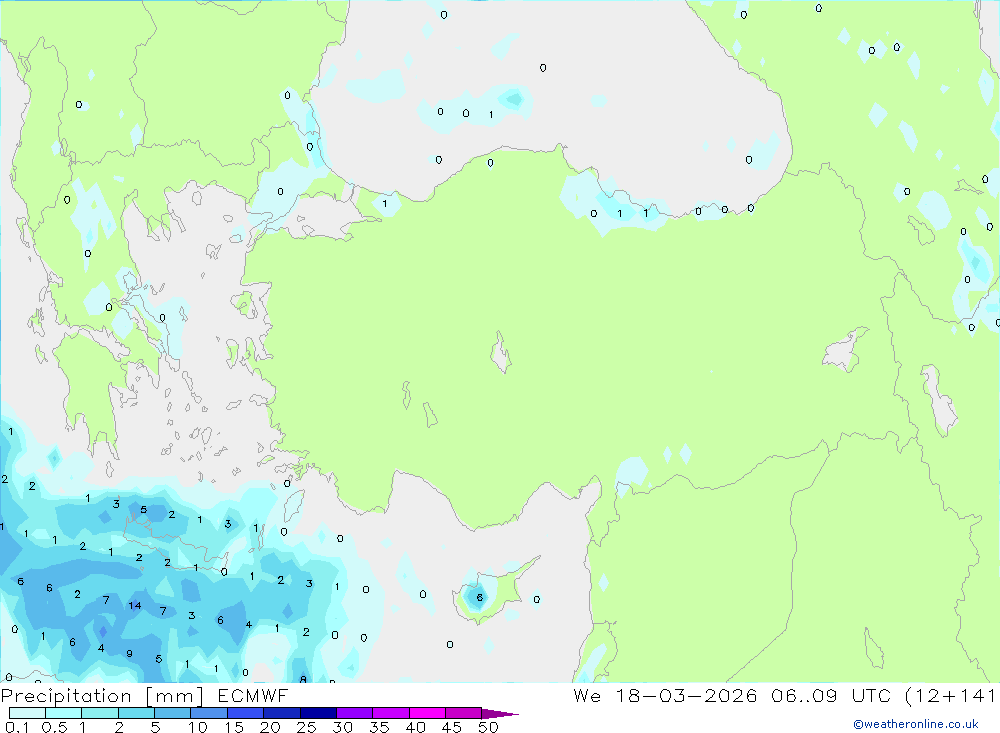The width and height of the screenshot is (1000, 733).
Task: Select the 5 to 10 mm legend swatch
Action: point(173,713)
